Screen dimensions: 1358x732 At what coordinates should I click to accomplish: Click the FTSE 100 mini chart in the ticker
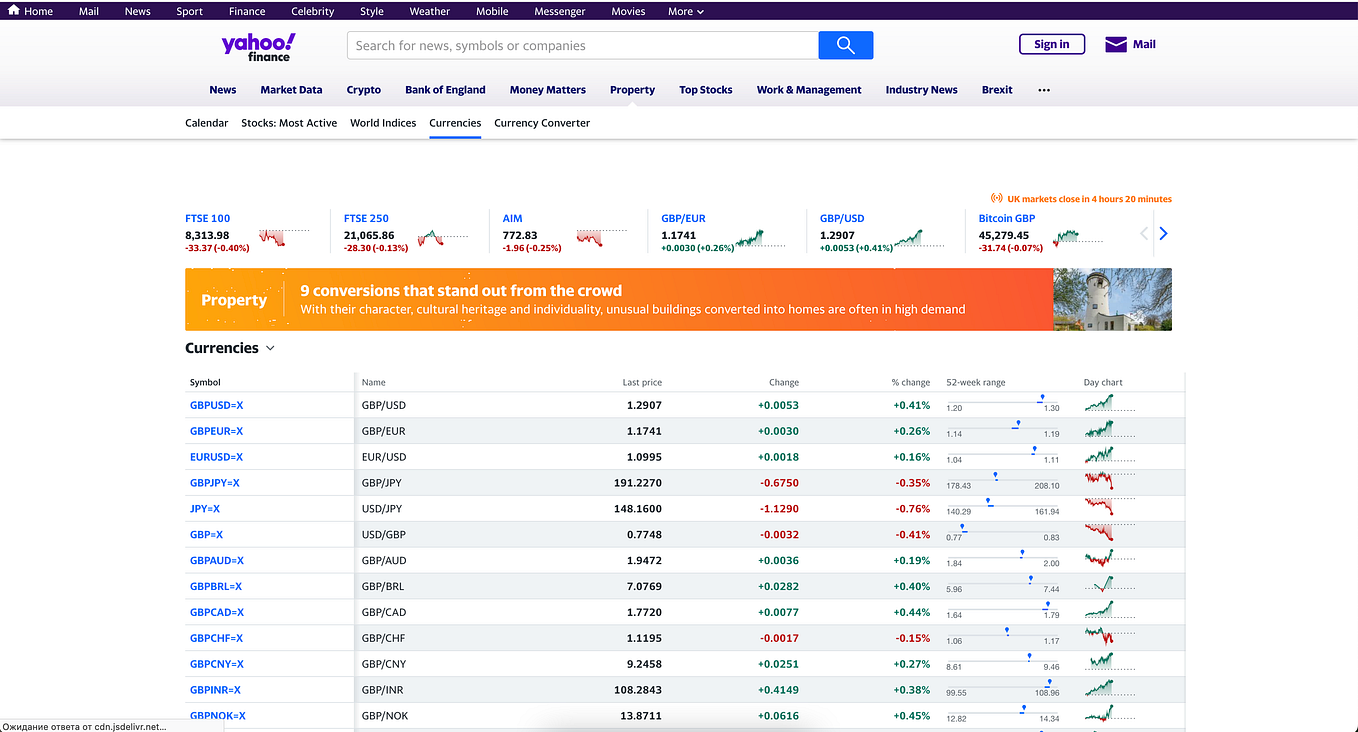[272, 237]
